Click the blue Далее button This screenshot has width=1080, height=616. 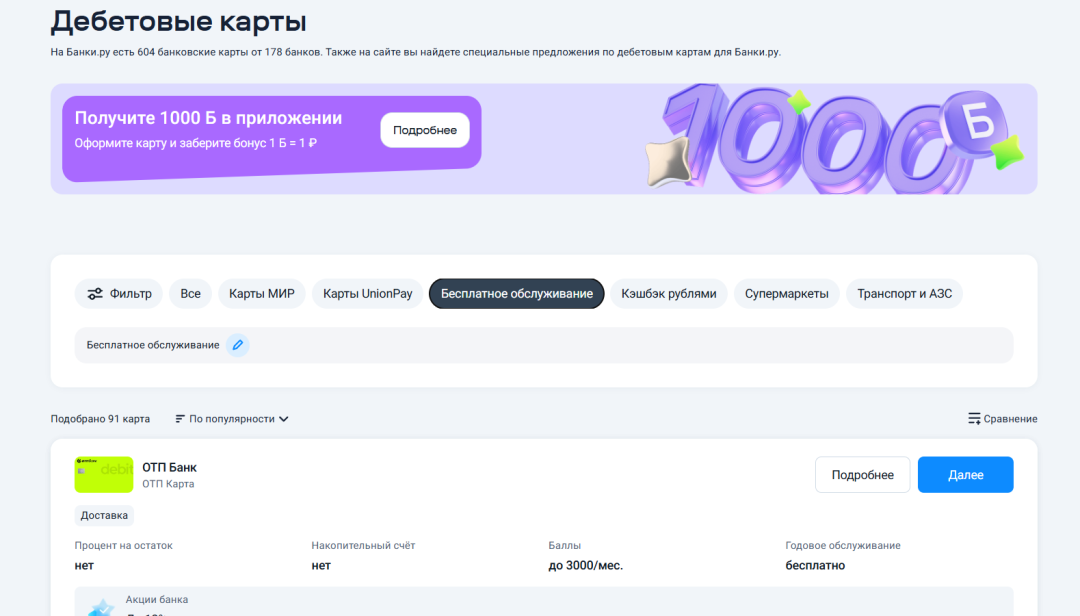pyautogui.click(x=966, y=475)
